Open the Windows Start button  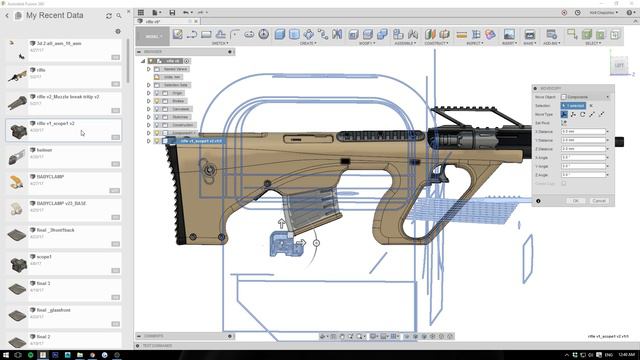point(6,355)
